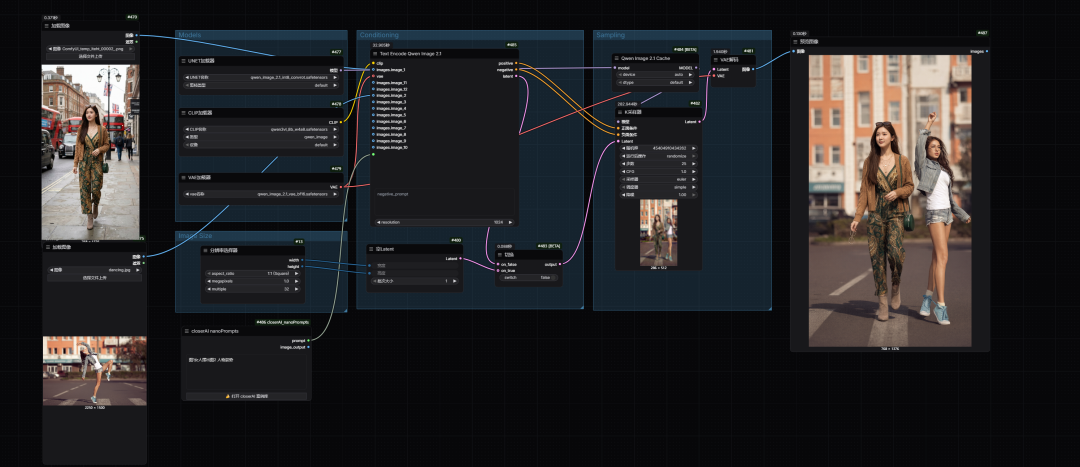Click the CLIP loader node menu icon

(x=184, y=112)
